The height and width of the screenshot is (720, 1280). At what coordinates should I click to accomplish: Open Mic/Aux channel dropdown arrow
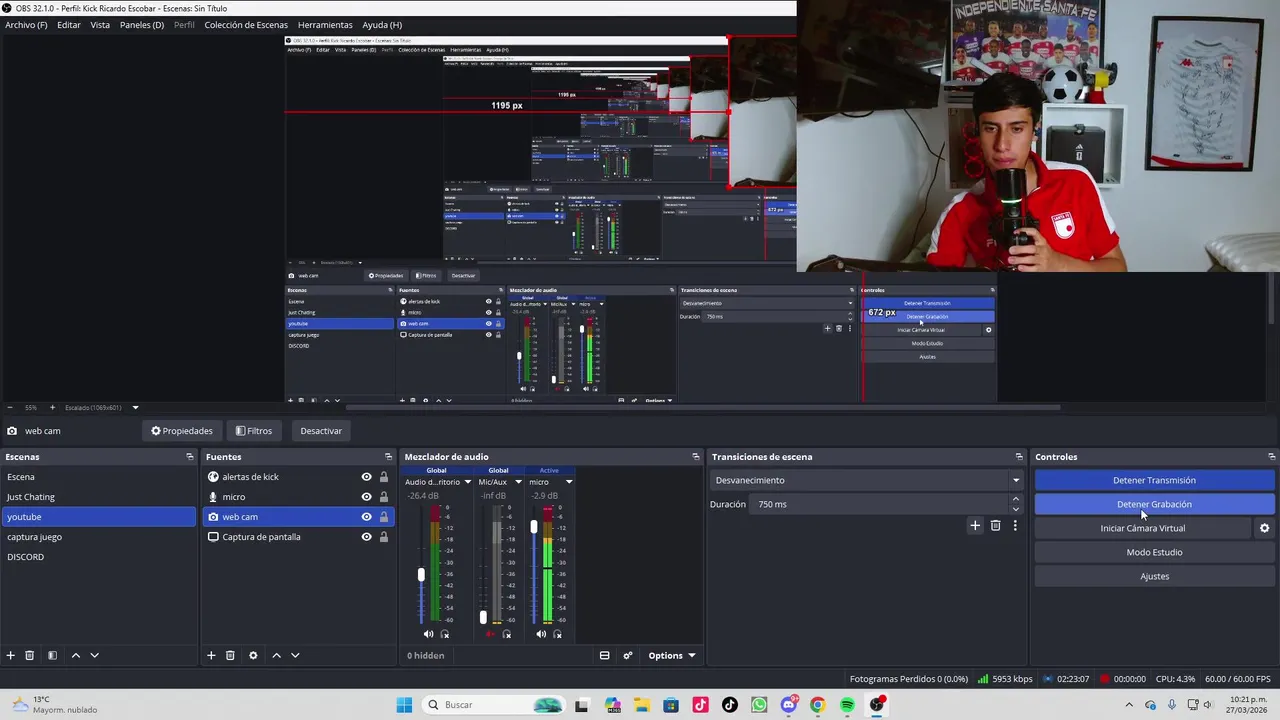point(518,482)
